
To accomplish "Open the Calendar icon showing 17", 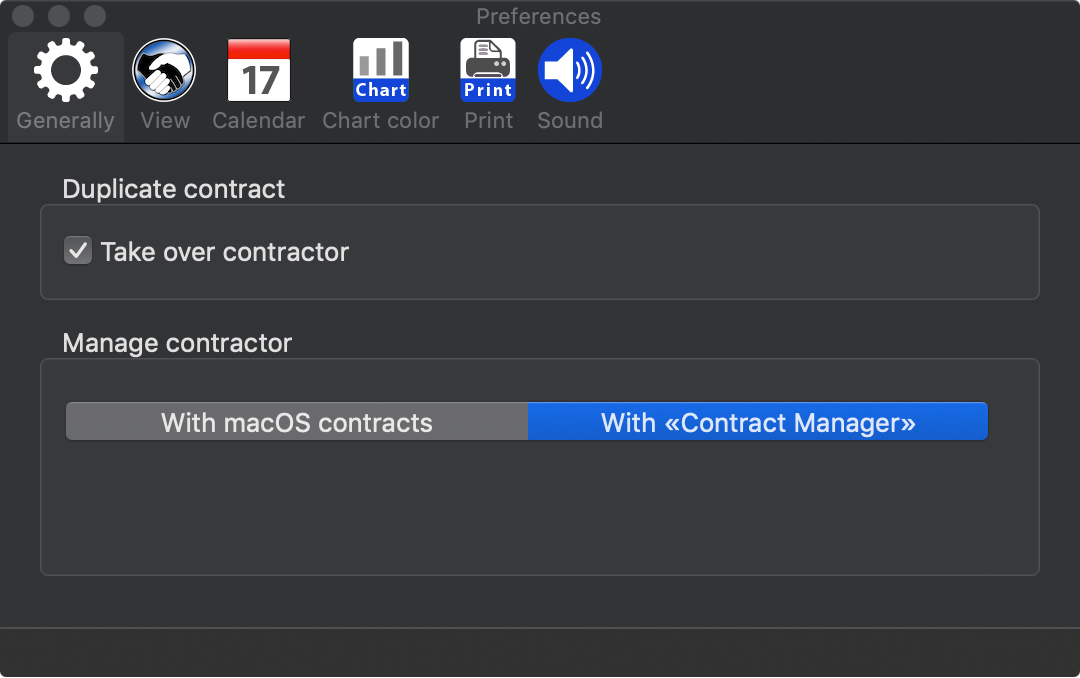I will pyautogui.click(x=259, y=70).
